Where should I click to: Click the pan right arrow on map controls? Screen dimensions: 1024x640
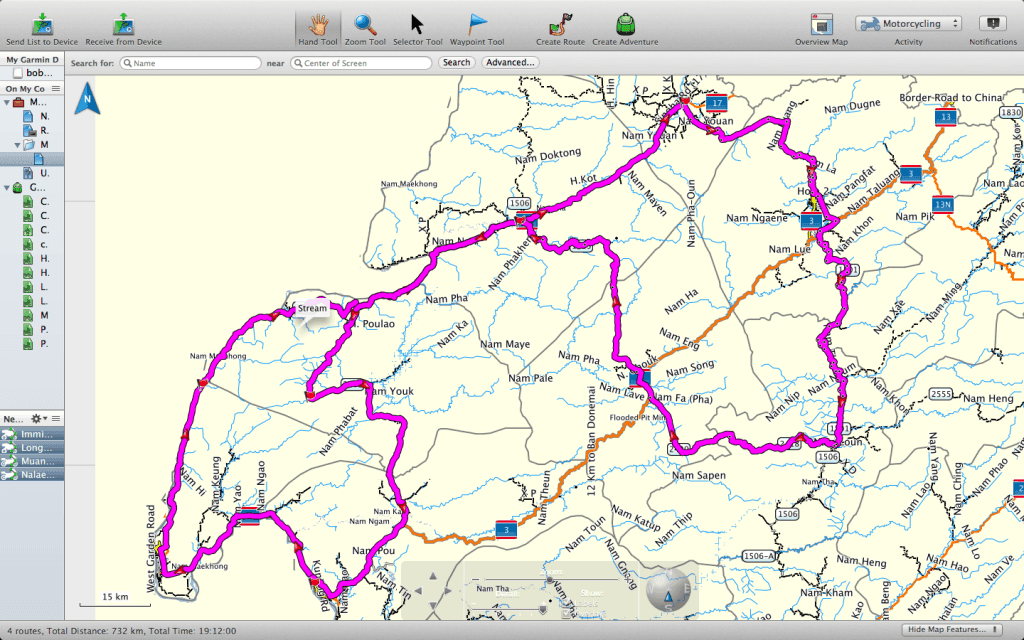(x=447, y=591)
